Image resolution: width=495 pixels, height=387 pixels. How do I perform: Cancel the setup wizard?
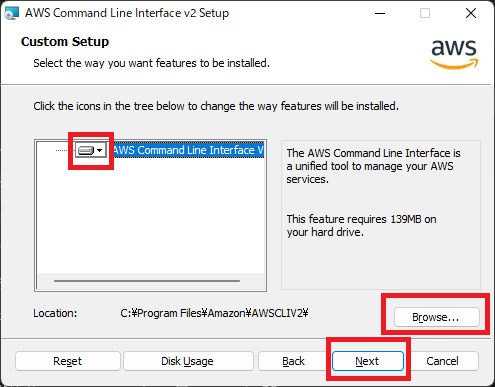(442, 361)
